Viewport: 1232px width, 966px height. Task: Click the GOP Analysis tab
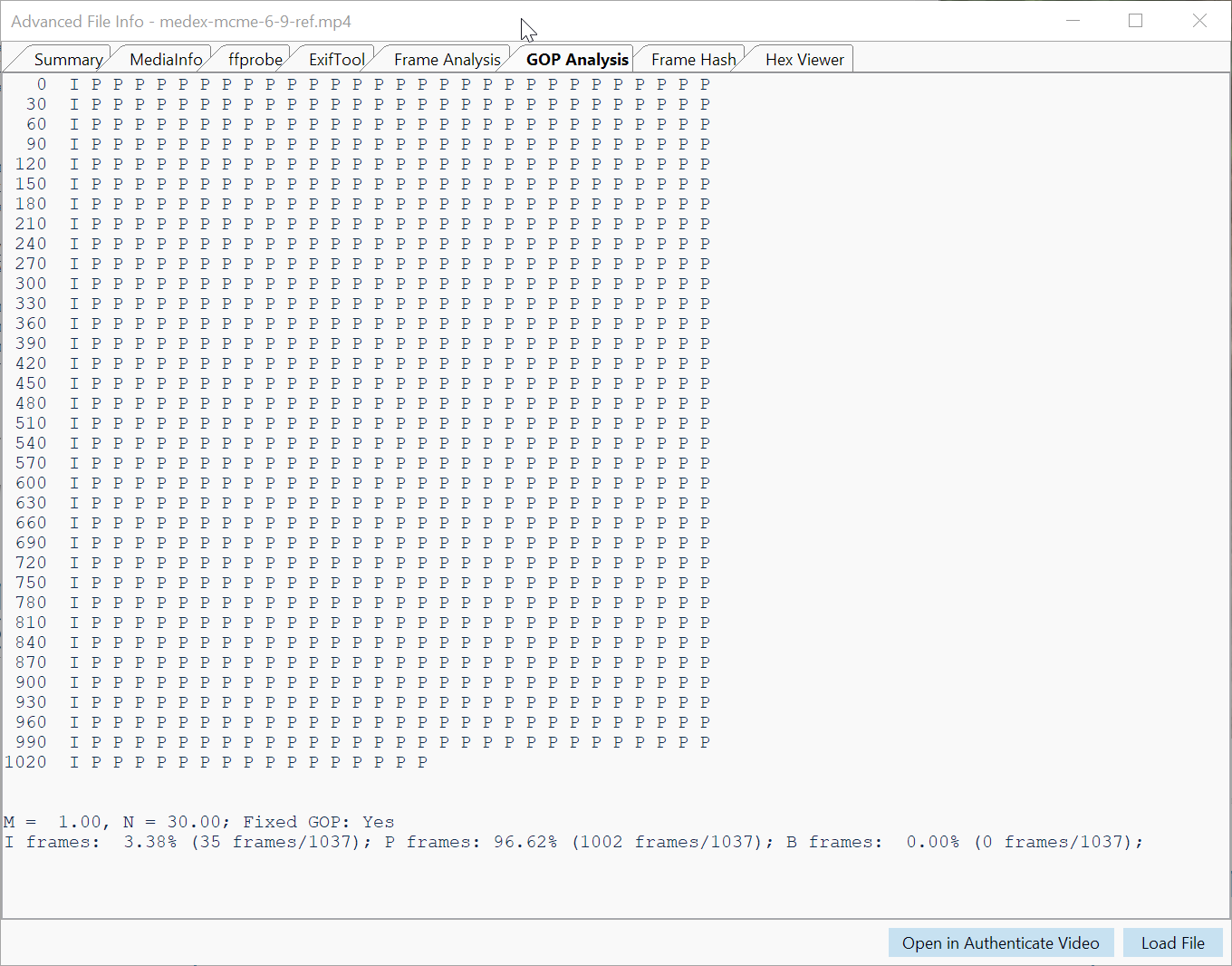(577, 60)
